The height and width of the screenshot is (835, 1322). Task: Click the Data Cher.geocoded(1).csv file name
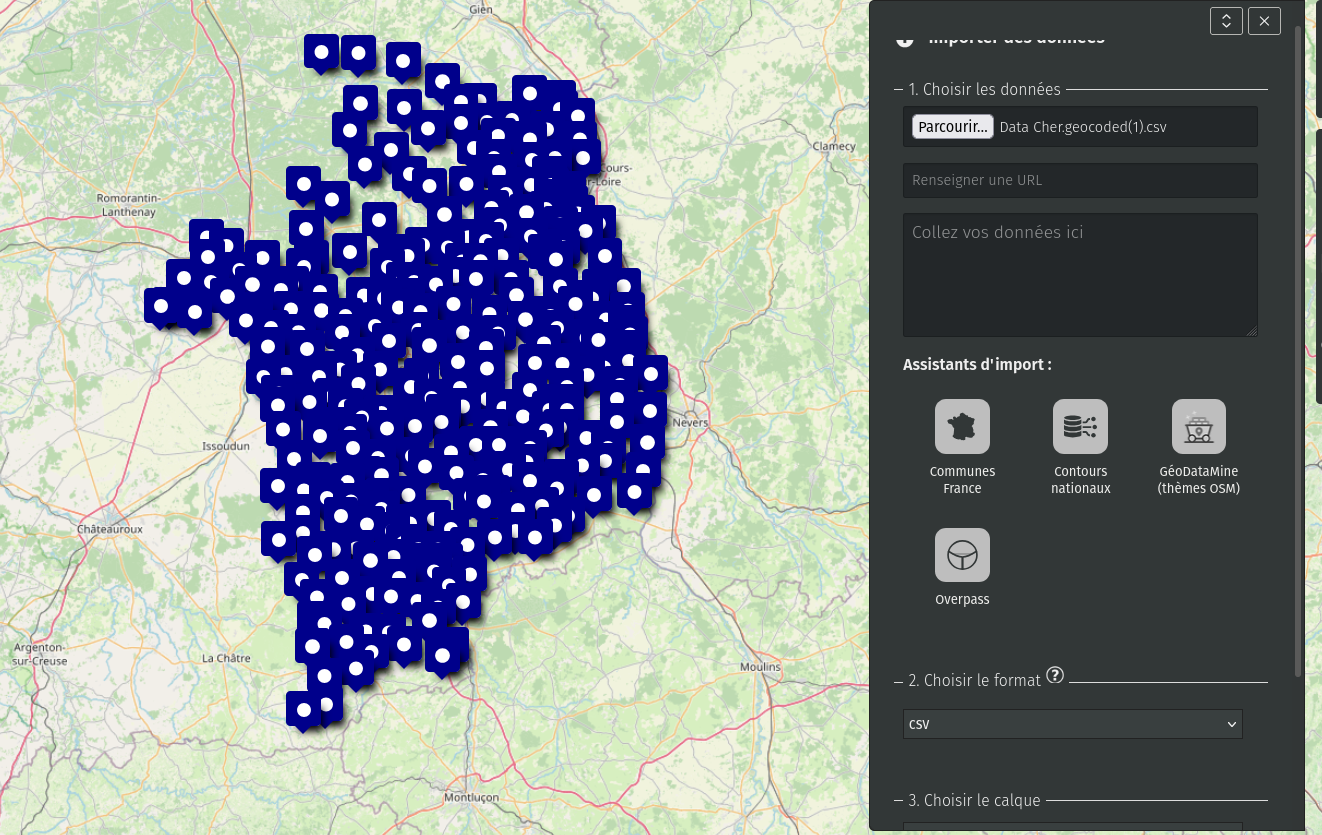tap(1083, 127)
